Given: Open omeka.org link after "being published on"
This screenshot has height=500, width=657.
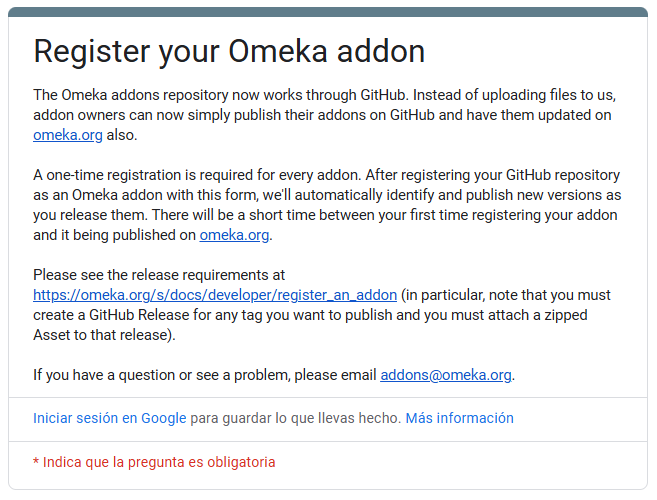Looking at the screenshot, I should tap(234, 235).
